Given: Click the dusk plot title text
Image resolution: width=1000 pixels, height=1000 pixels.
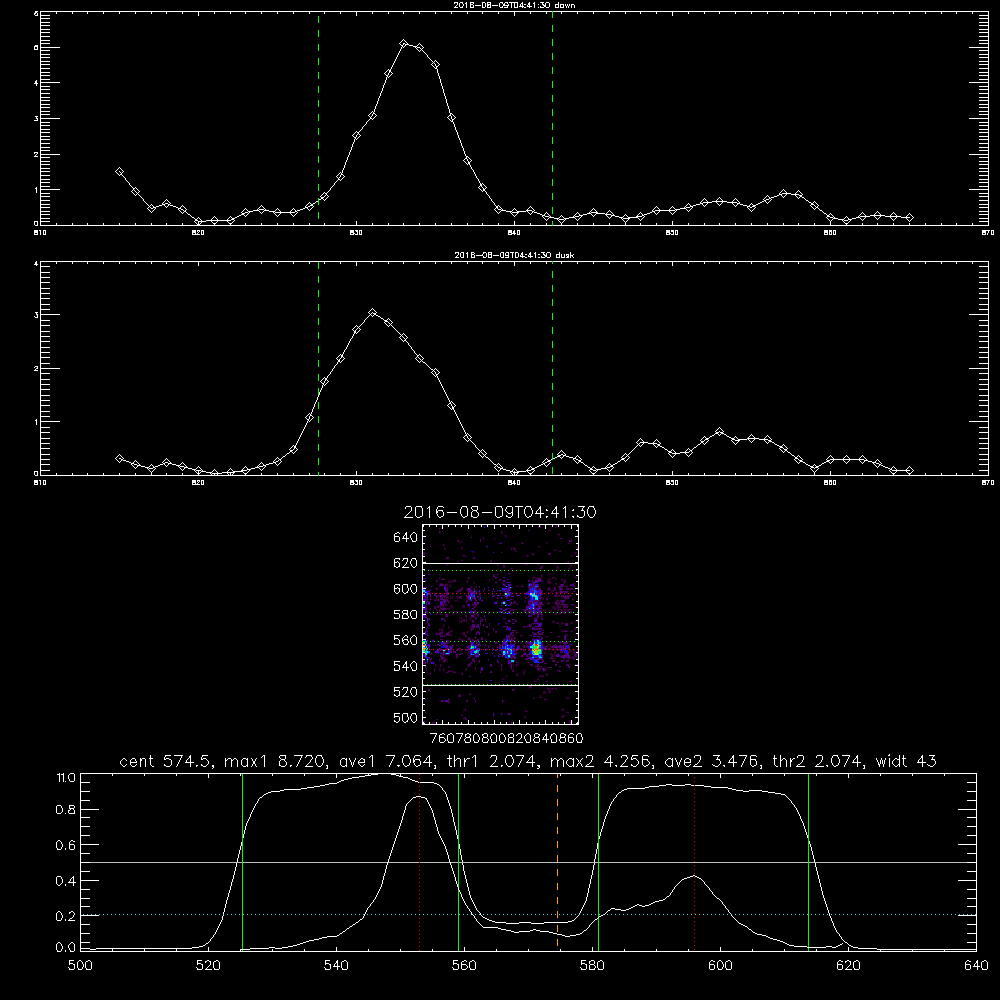Looking at the screenshot, I should click(514, 255).
